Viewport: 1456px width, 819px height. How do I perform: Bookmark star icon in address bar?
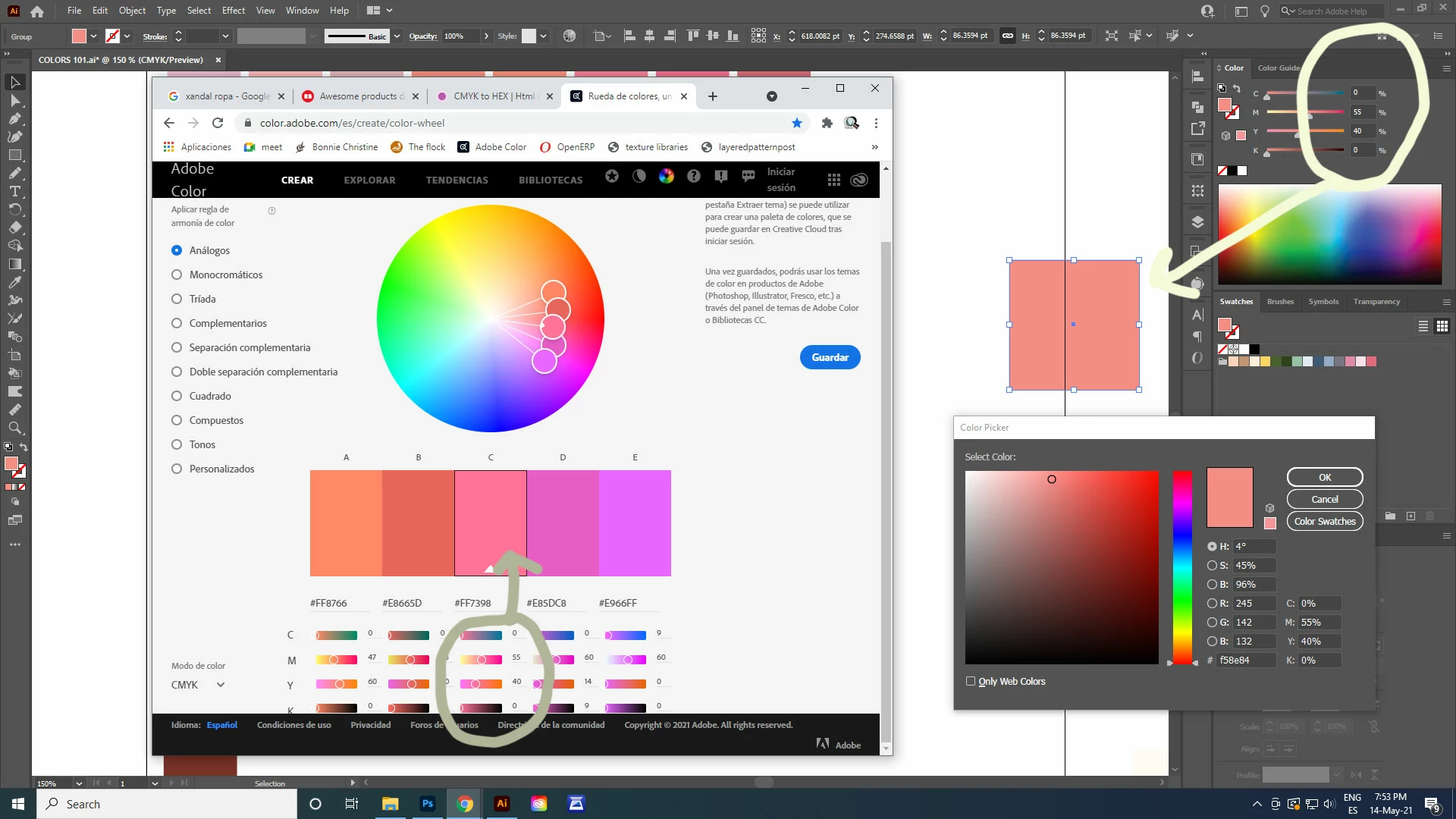tap(797, 123)
